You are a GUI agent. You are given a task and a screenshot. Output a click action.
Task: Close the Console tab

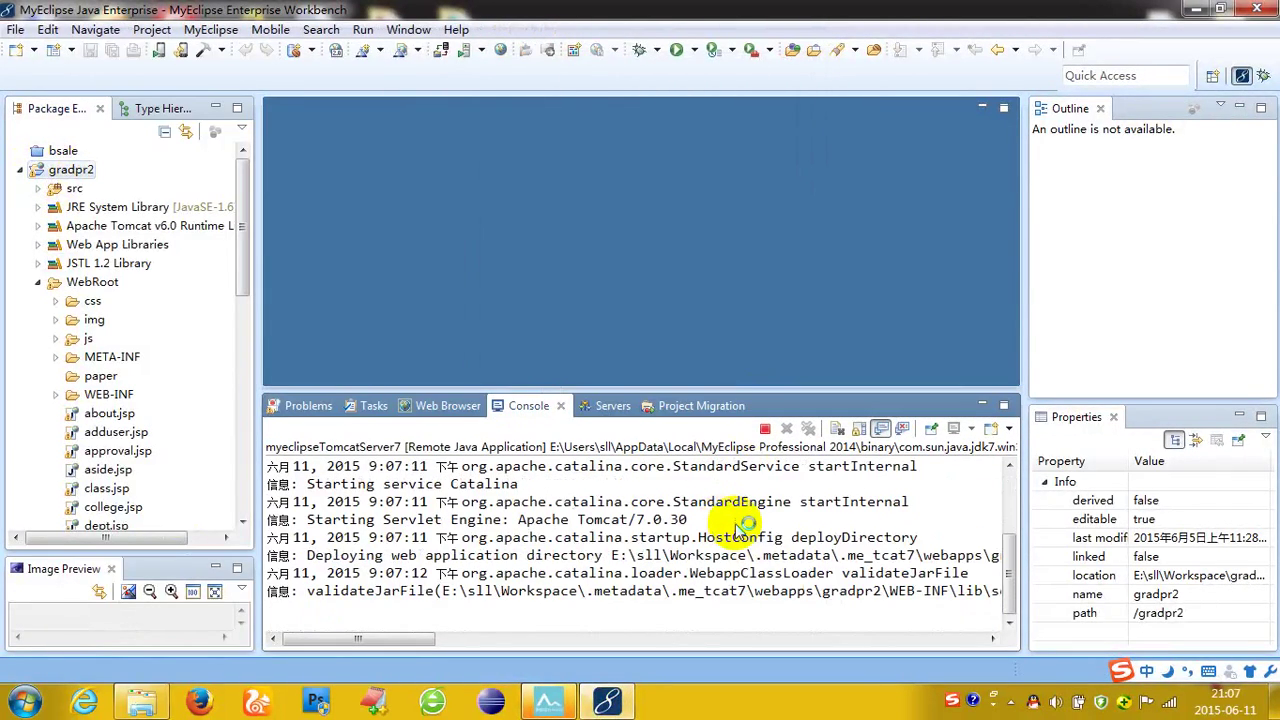pyautogui.click(x=561, y=406)
